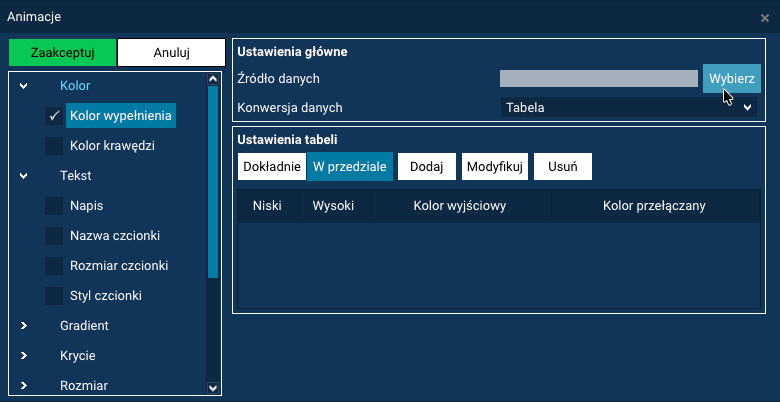Enable the Kolor krawędzi checkbox
This screenshot has width=780, height=402.
pos(54,146)
